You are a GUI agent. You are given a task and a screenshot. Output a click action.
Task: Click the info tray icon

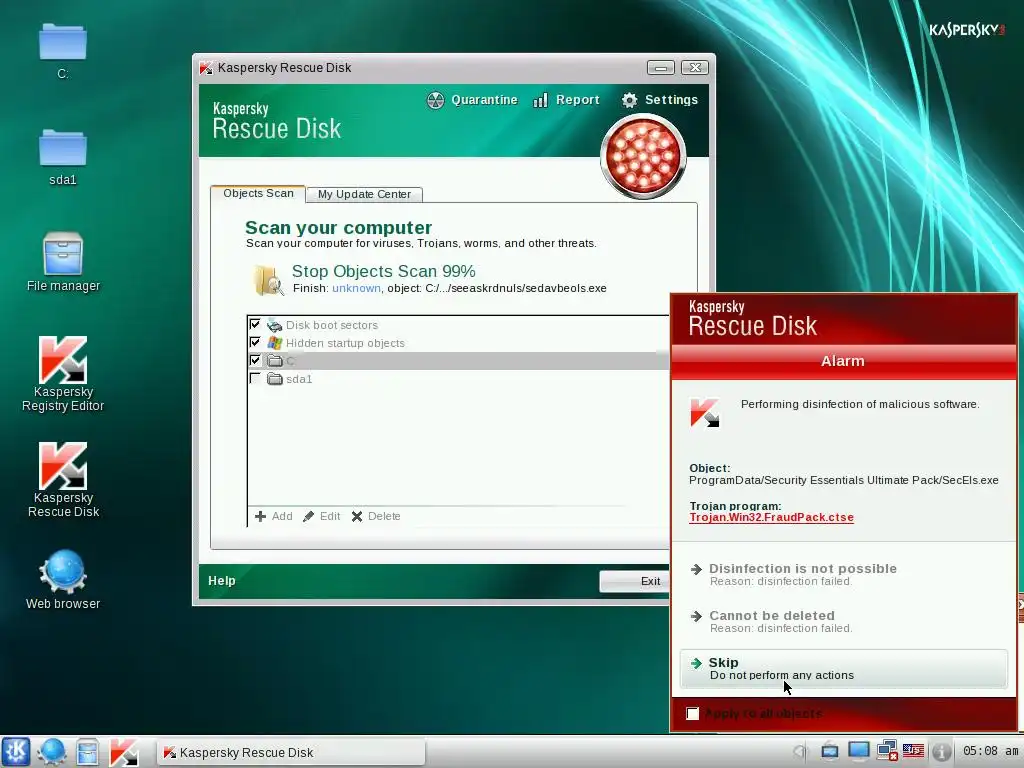pyautogui.click(x=941, y=752)
